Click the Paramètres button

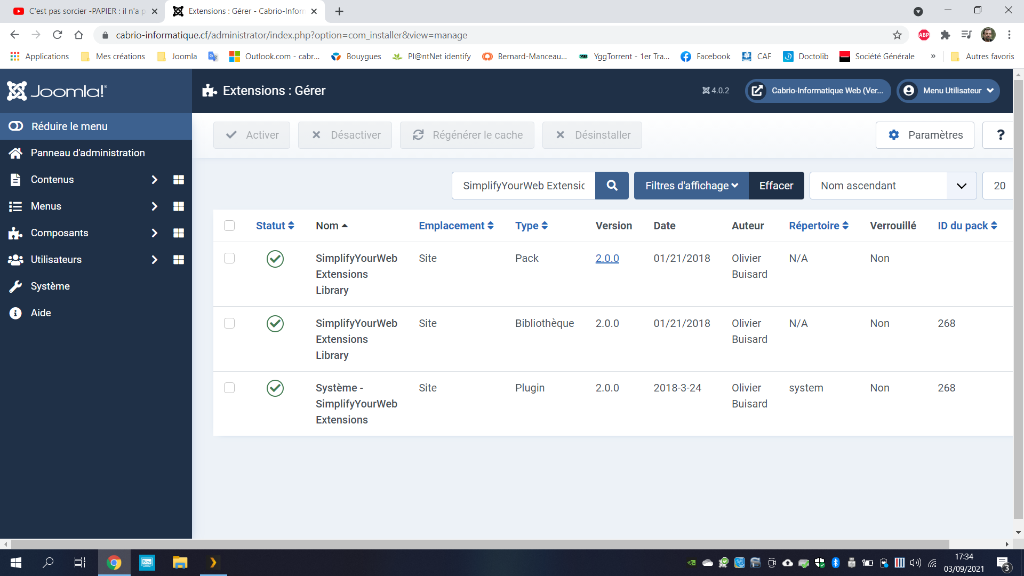[x=925, y=135]
